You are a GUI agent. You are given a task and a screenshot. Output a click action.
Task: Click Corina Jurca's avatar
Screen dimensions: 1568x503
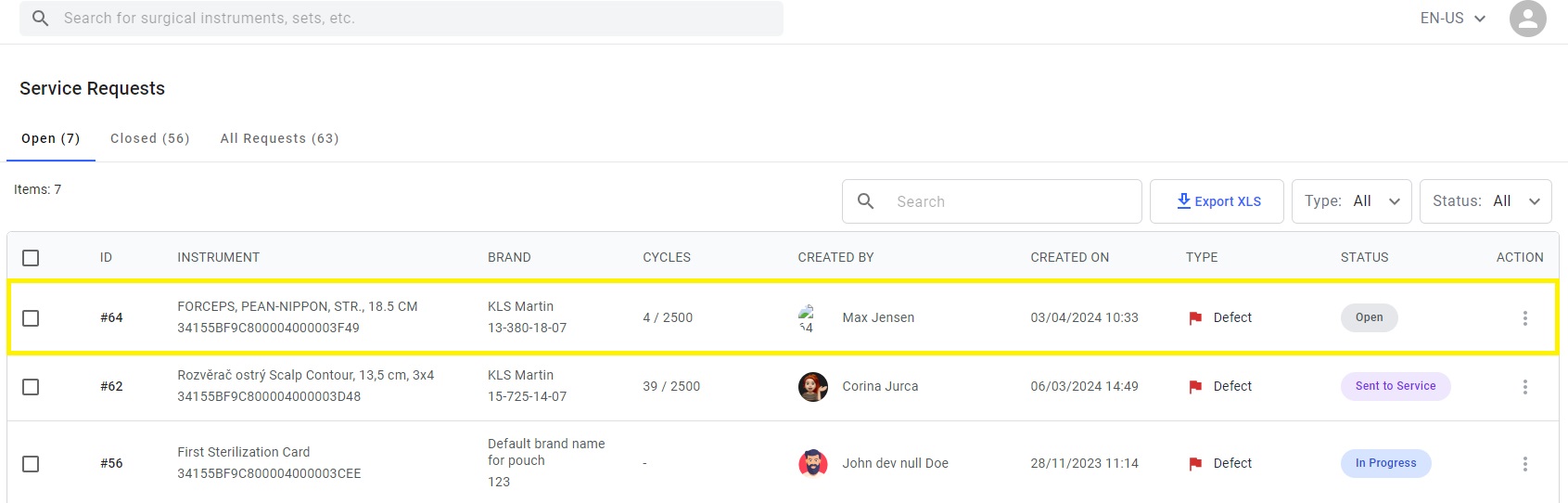(x=813, y=387)
